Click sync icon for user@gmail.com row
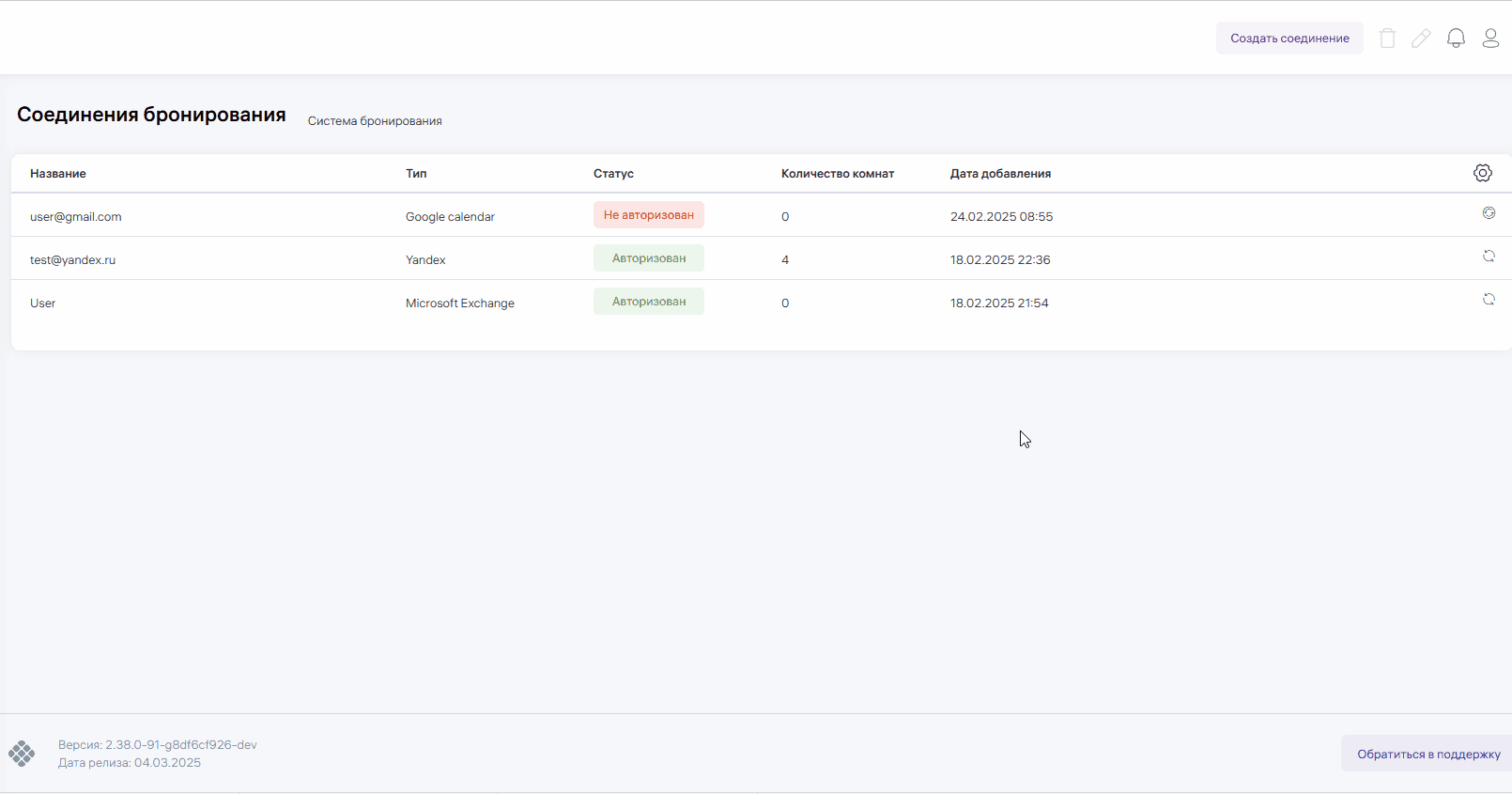Viewport: 1512px width, 794px height. tap(1489, 213)
